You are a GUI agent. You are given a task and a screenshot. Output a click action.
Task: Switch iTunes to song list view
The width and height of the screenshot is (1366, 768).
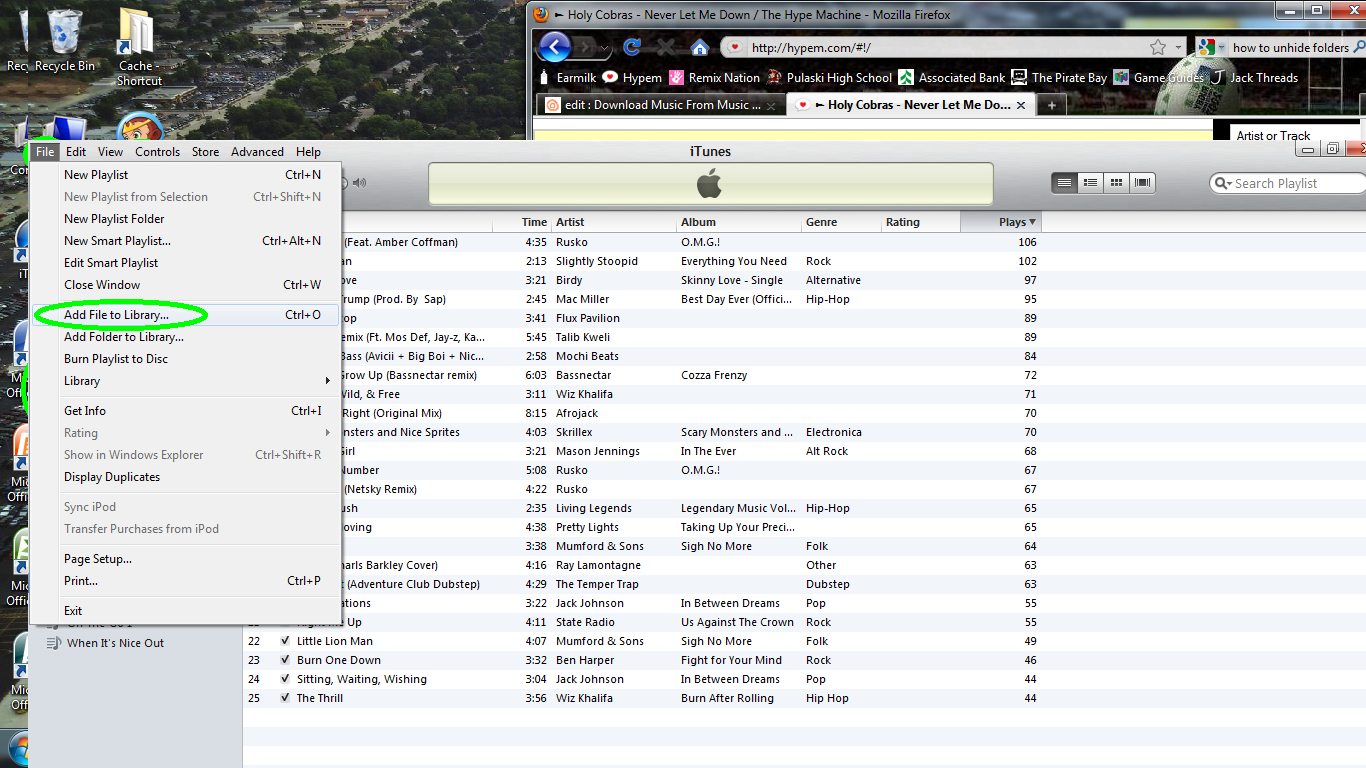pyautogui.click(x=1065, y=183)
